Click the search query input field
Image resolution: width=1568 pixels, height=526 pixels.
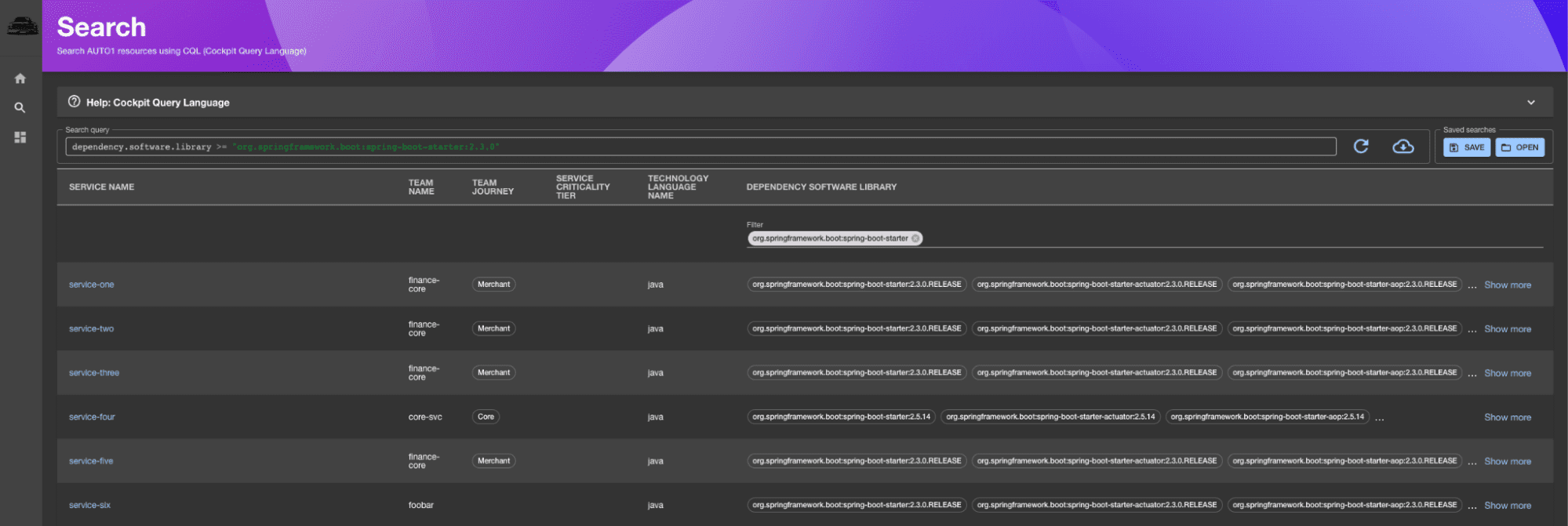click(700, 147)
